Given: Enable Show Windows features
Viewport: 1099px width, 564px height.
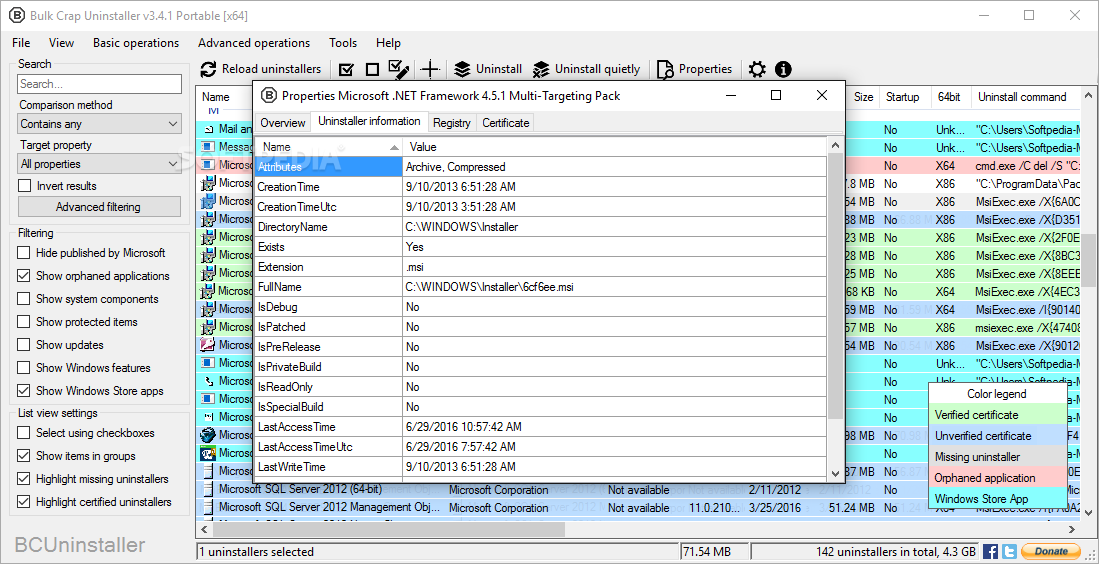Looking at the screenshot, I should [x=24, y=368].
